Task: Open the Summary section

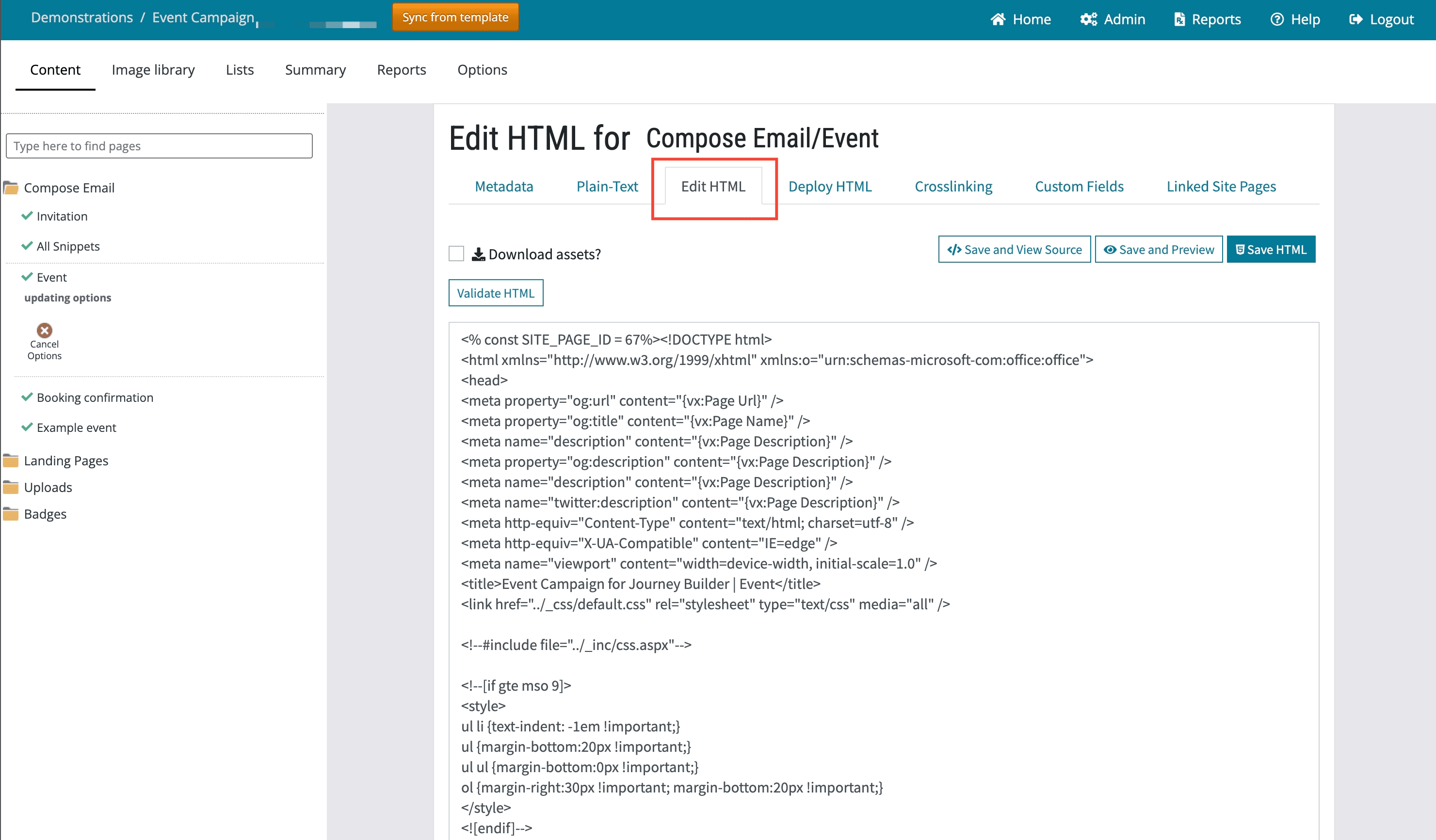Action: pyautogui.click(x=315, y=69)
